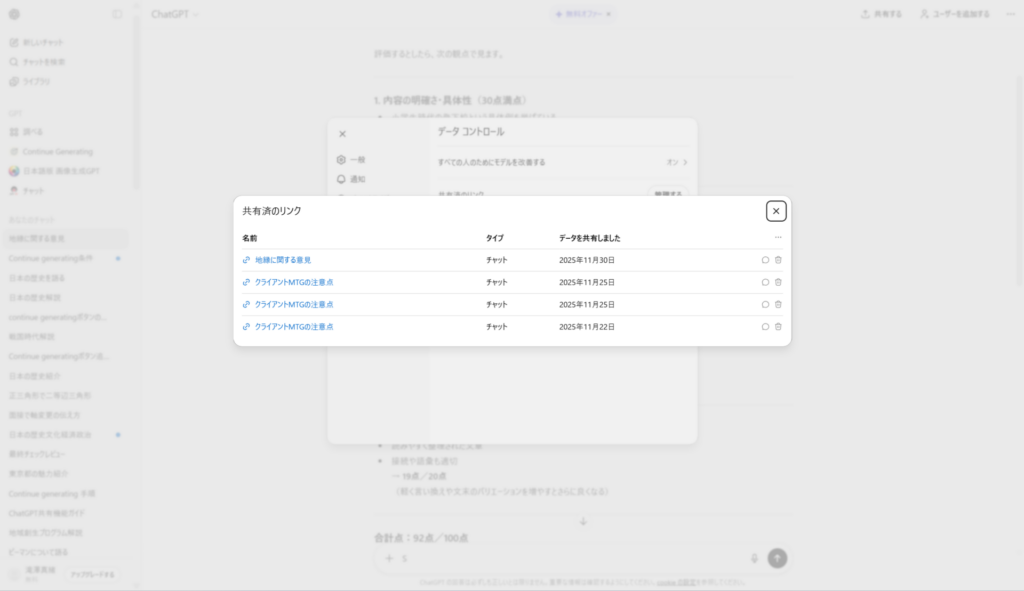Delete the upper 2025年11月25日 shared link
1024x591 pixels.
[x=778, y=282]
